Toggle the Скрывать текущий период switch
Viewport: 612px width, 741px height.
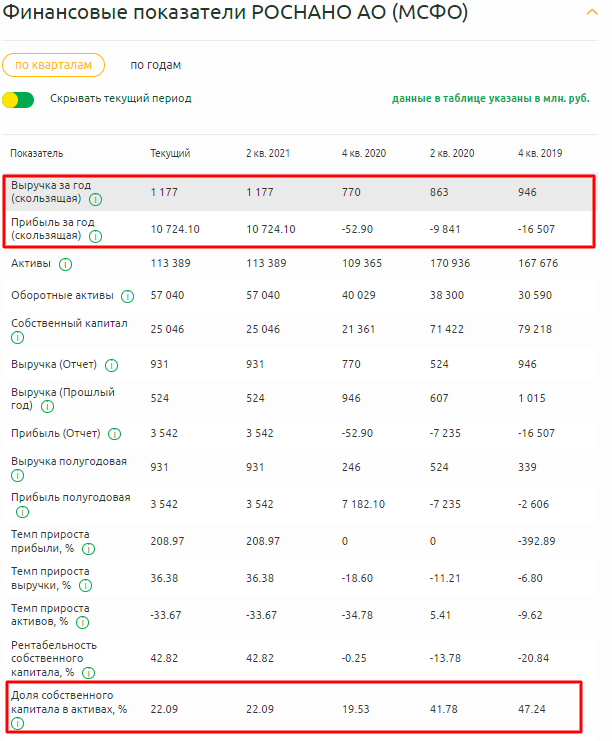tap(18, 99)
